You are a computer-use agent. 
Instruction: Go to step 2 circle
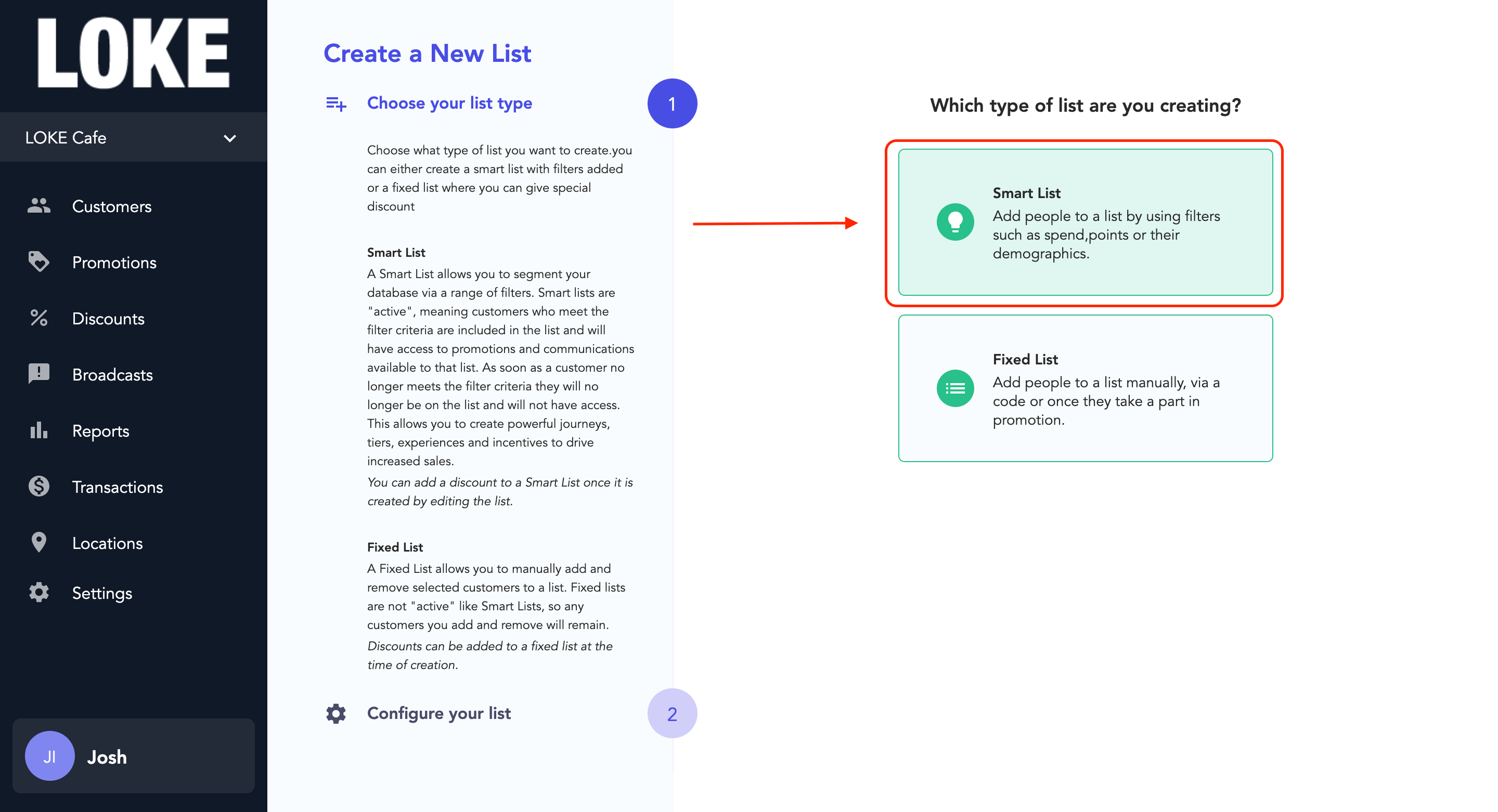(671, 714)
